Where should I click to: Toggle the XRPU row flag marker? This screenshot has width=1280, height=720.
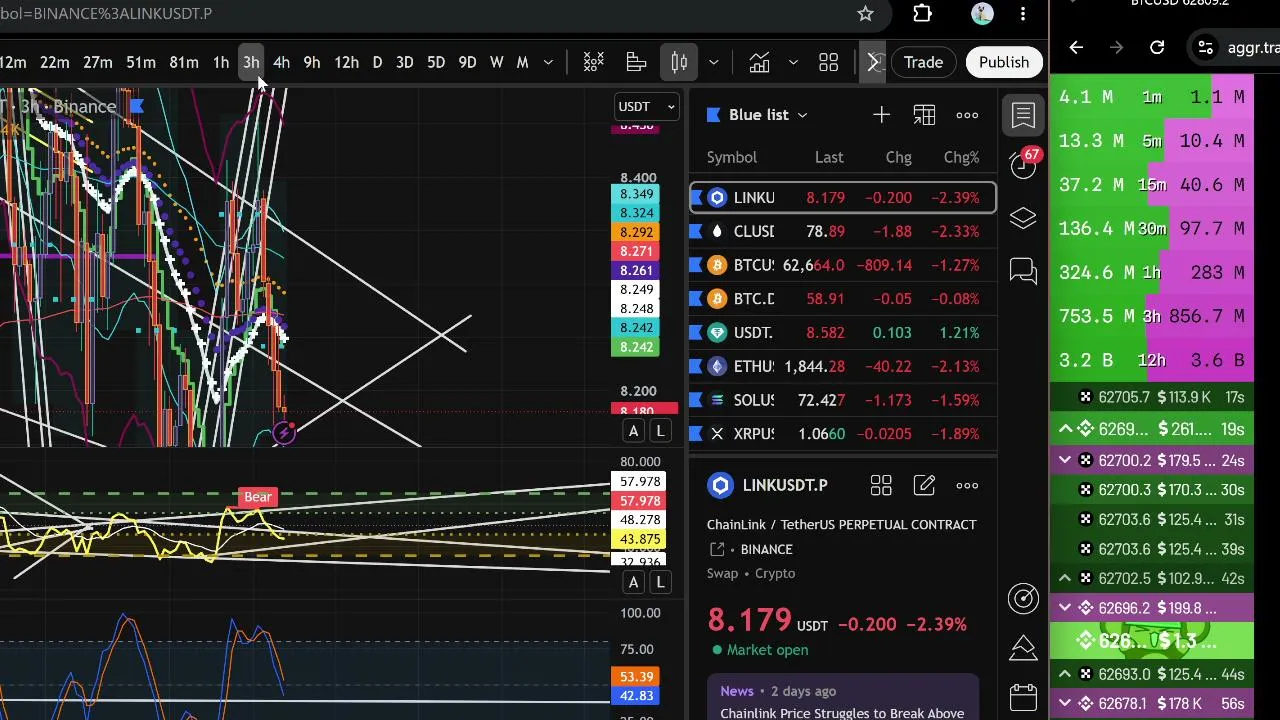pyautogui.click(x=696, y=434)
